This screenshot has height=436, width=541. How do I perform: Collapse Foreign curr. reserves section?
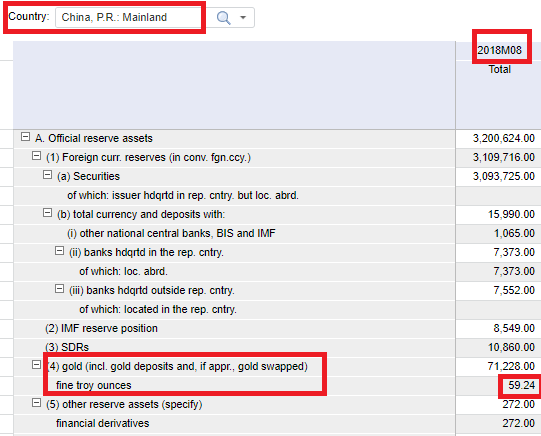(x=36, y=156)
